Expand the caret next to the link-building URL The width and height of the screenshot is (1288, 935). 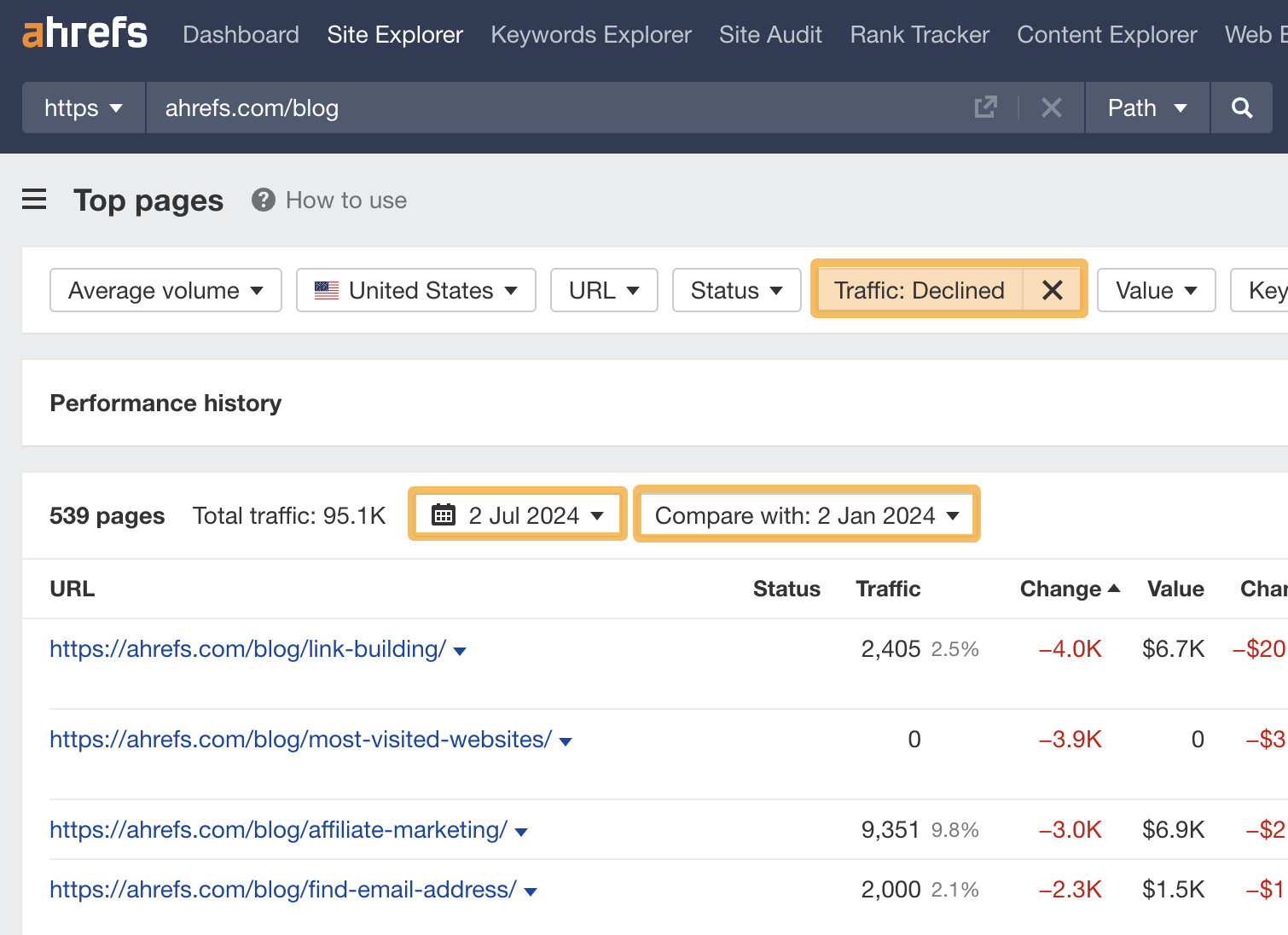point(460,650)
